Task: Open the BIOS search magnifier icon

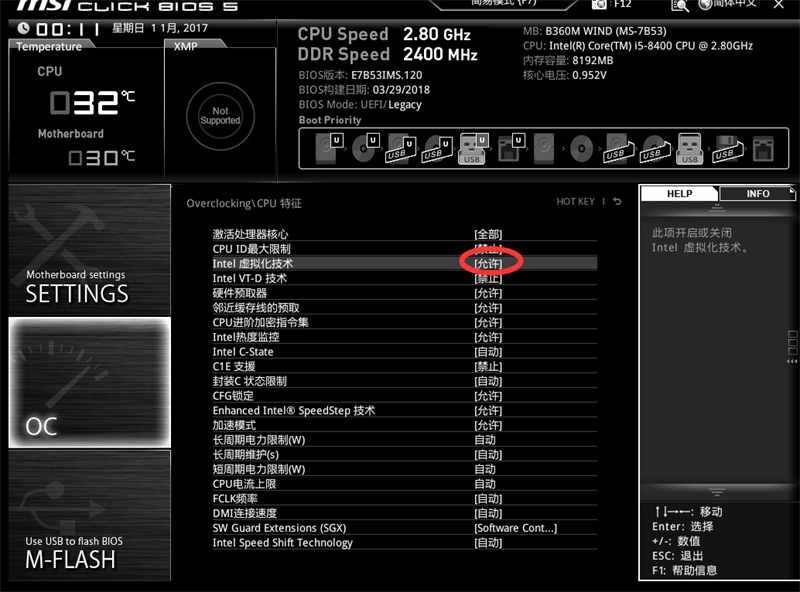Action: [680, 5]
